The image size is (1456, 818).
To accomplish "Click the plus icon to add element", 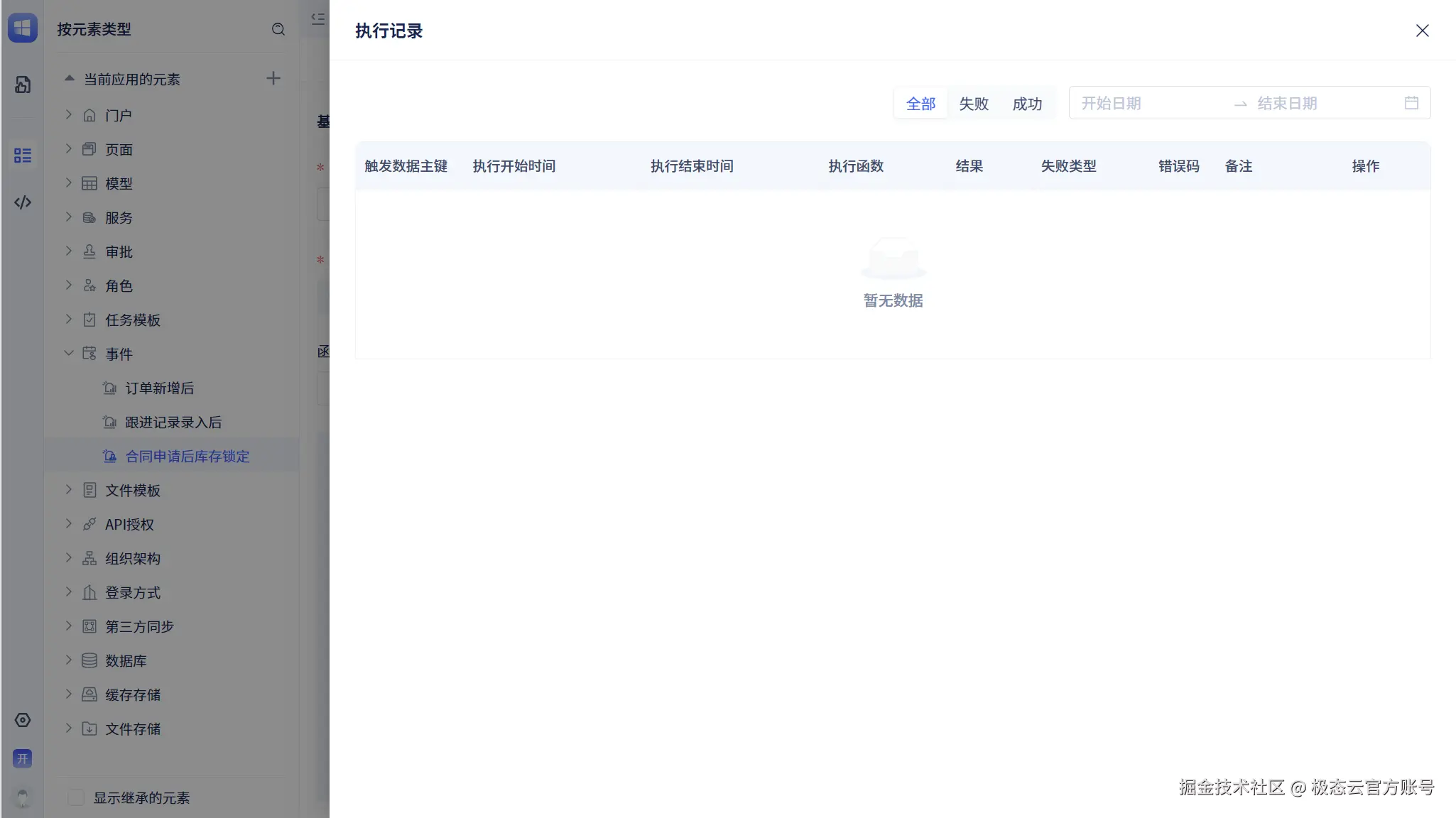I will pyautogui.click(x=273, y=78).
